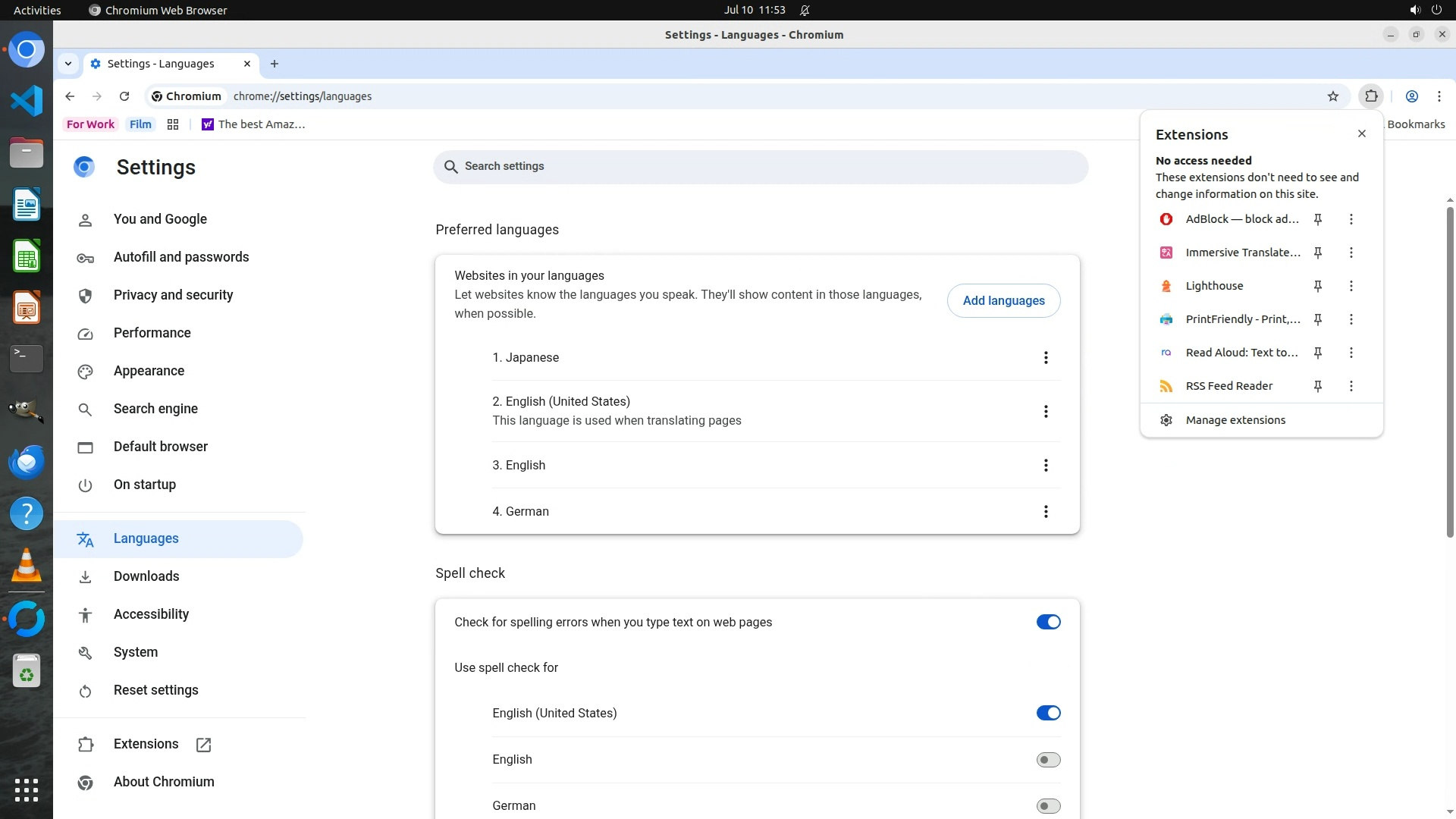Pin the AdBlock extension to toolbar
This screenshot has width=1456, height=819.
point(1318,219)
